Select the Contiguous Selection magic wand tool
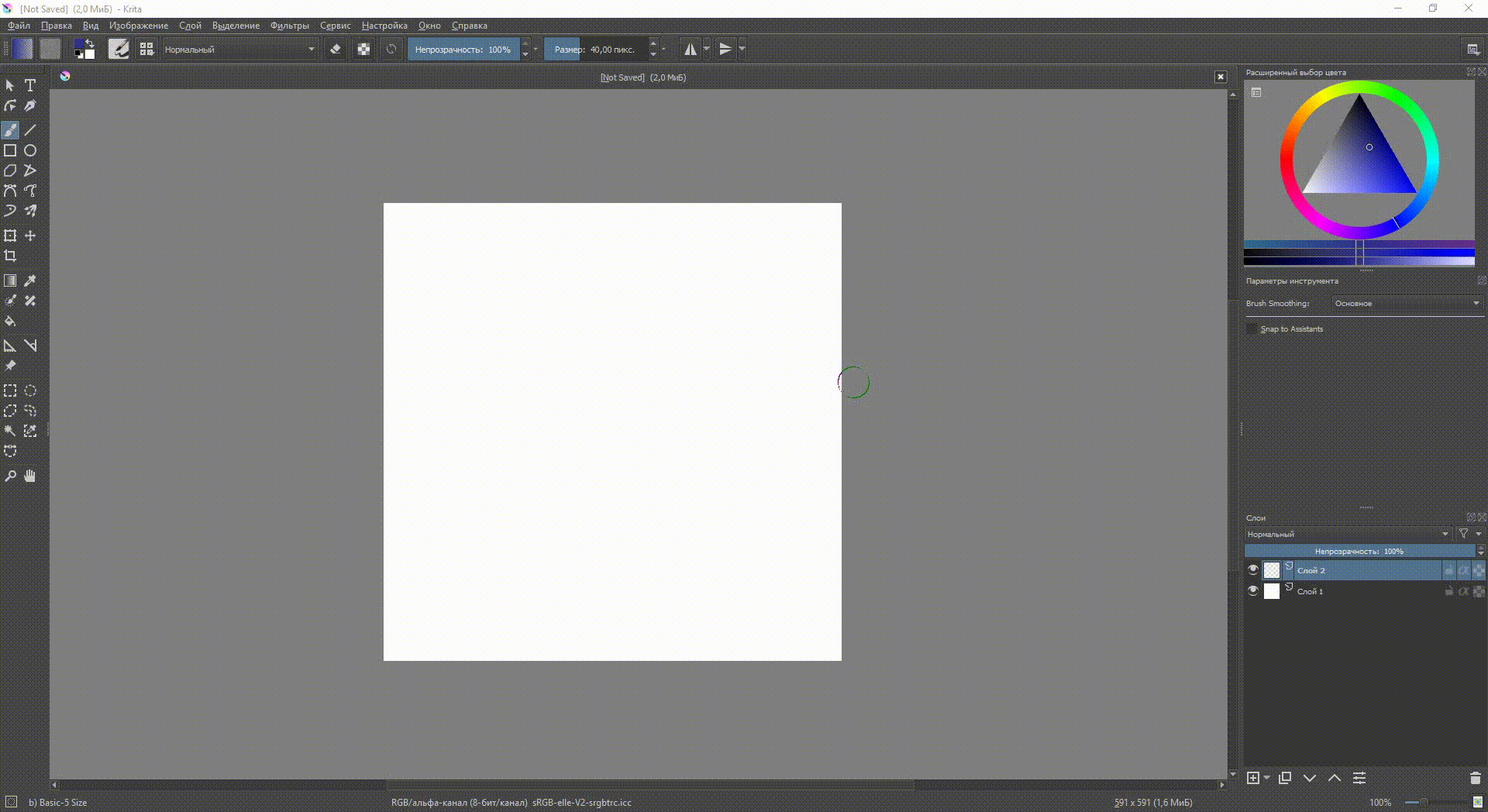The image size is (1488, 812). click(x=10, y=431)
